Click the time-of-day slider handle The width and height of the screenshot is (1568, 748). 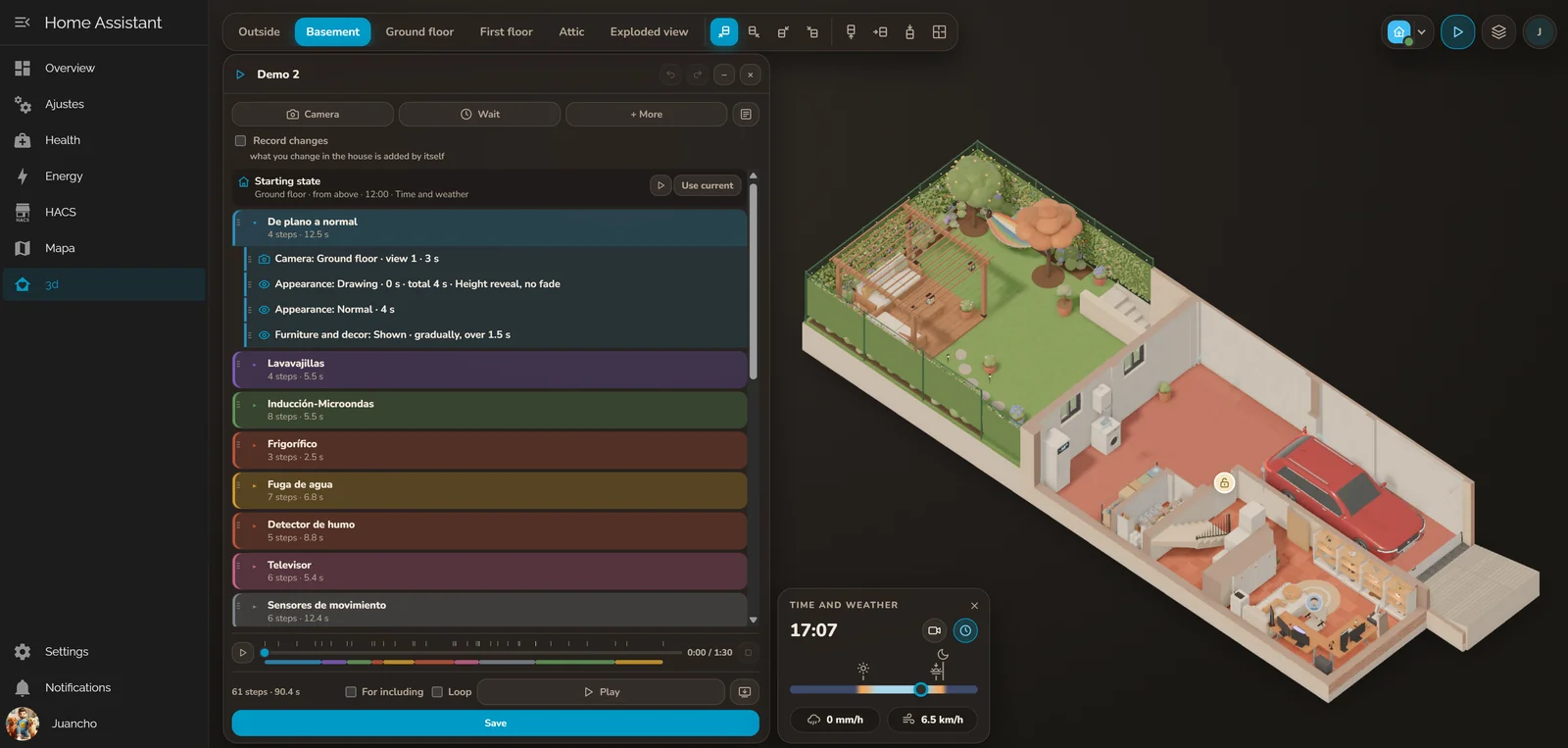tap(920, 689)
